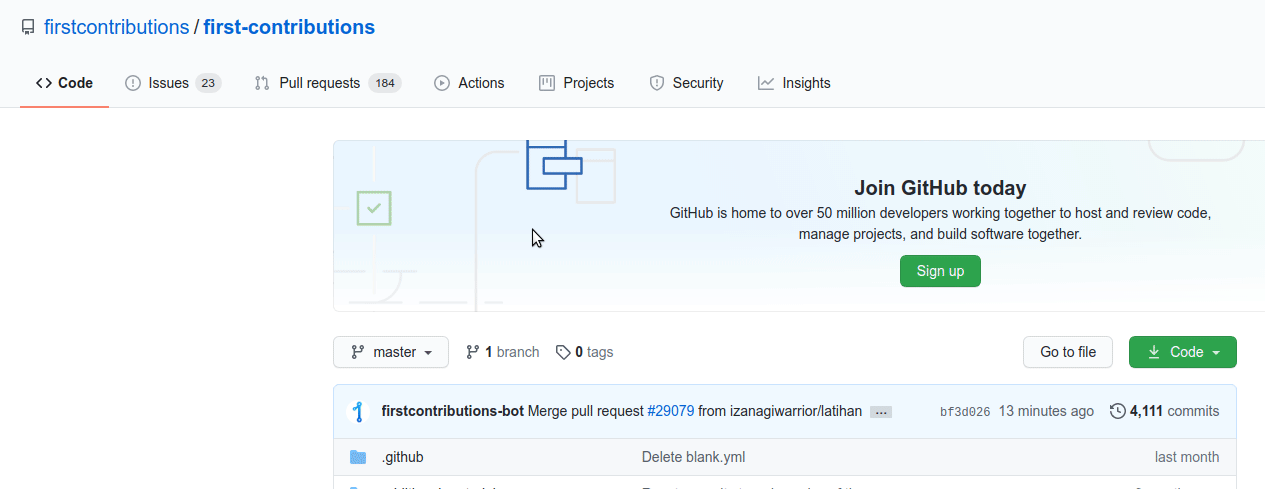This screenshot has width=1265, height=489.
Task: Open the first-contributions repository link
Action: (289, 27)
